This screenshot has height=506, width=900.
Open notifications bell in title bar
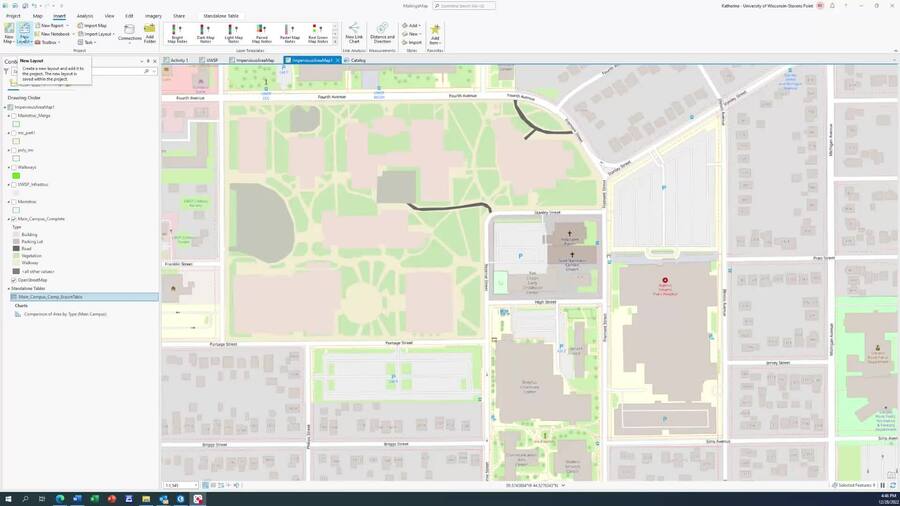coord(832,6)
